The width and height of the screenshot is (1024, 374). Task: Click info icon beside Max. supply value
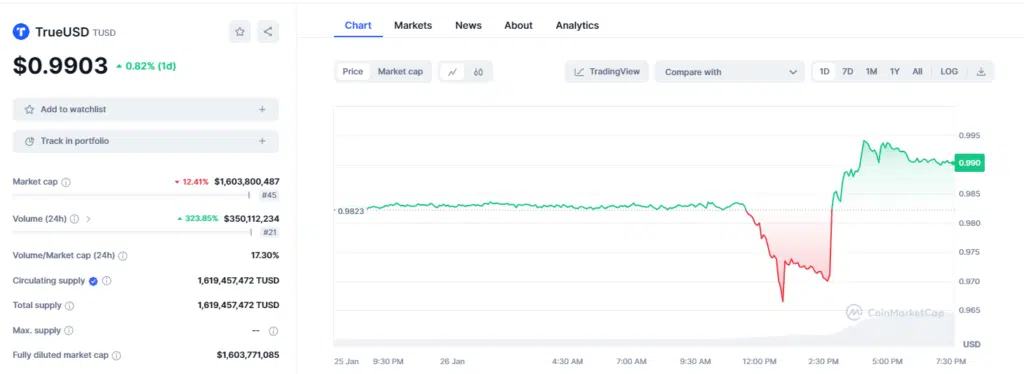click(274, 331)
